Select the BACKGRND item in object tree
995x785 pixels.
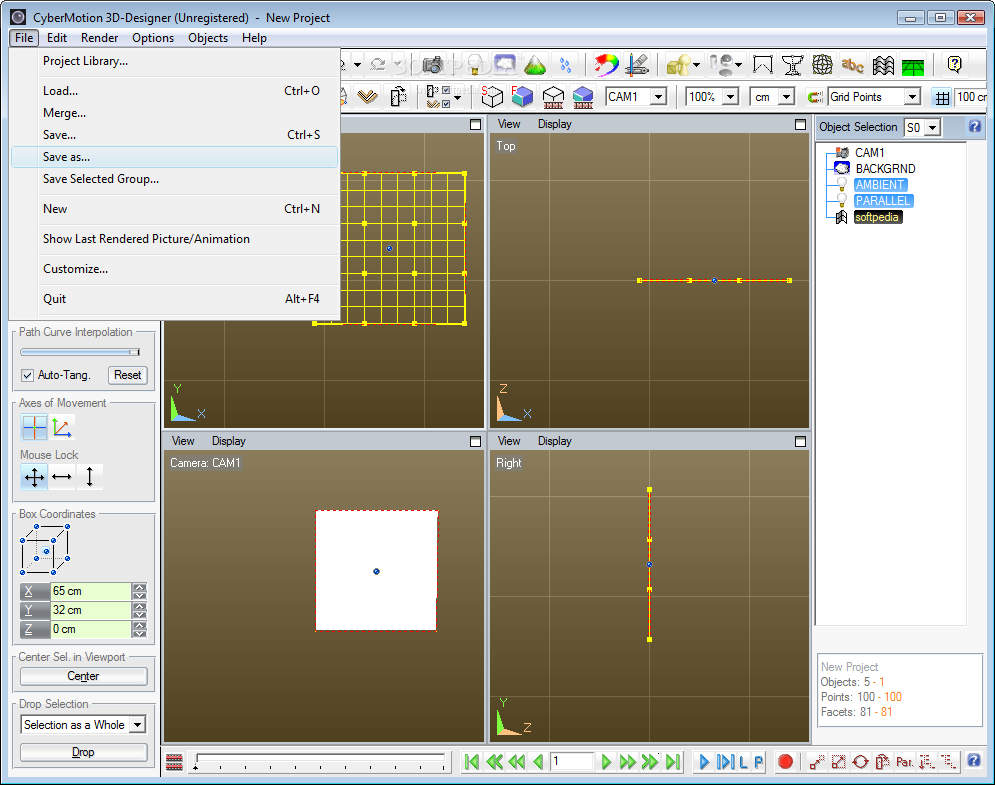tap(885, 169)
